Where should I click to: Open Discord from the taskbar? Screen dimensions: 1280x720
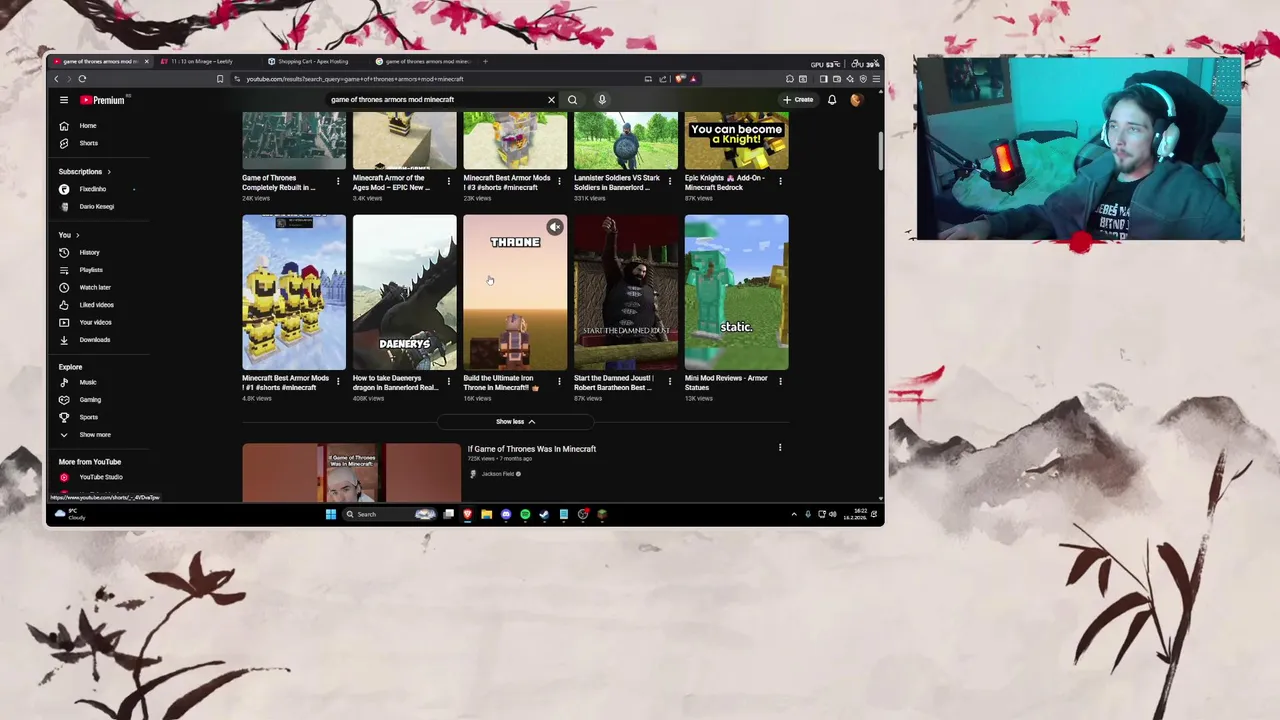click(506, 514)
